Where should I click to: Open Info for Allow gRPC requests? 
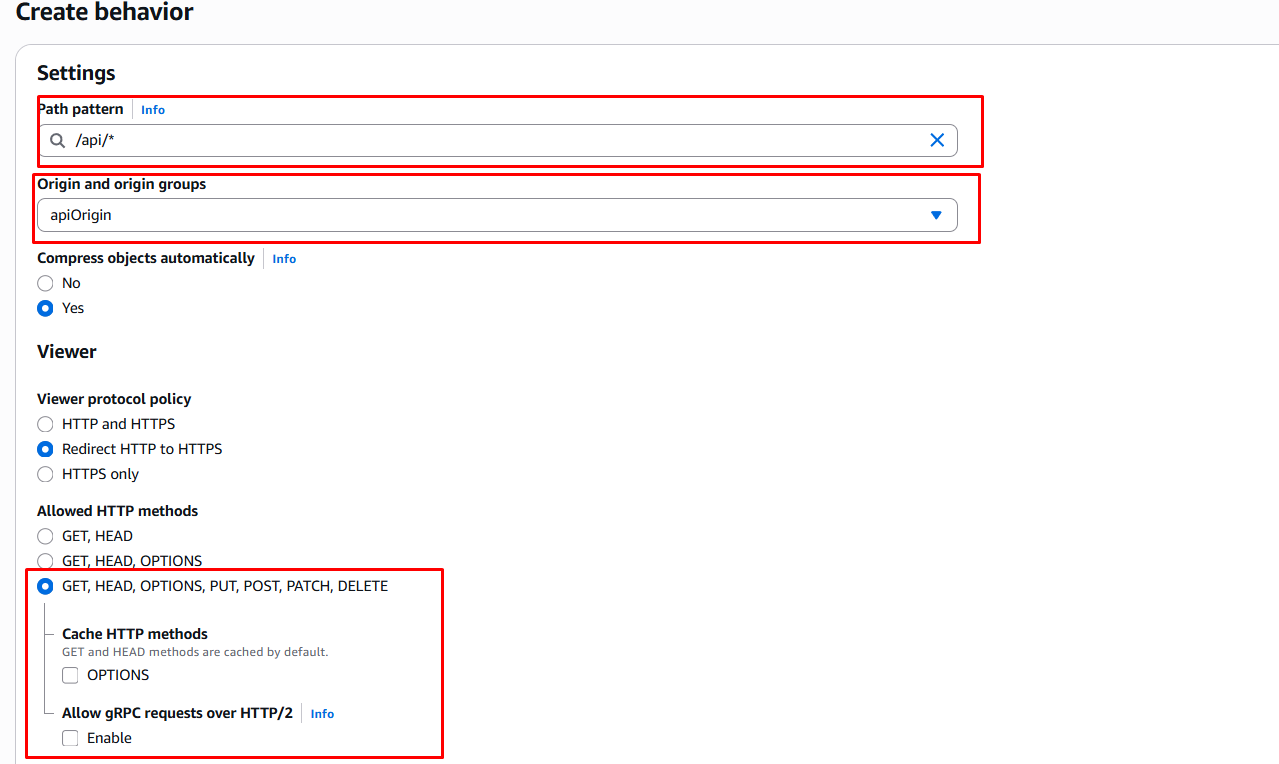[x=322, y=714]
